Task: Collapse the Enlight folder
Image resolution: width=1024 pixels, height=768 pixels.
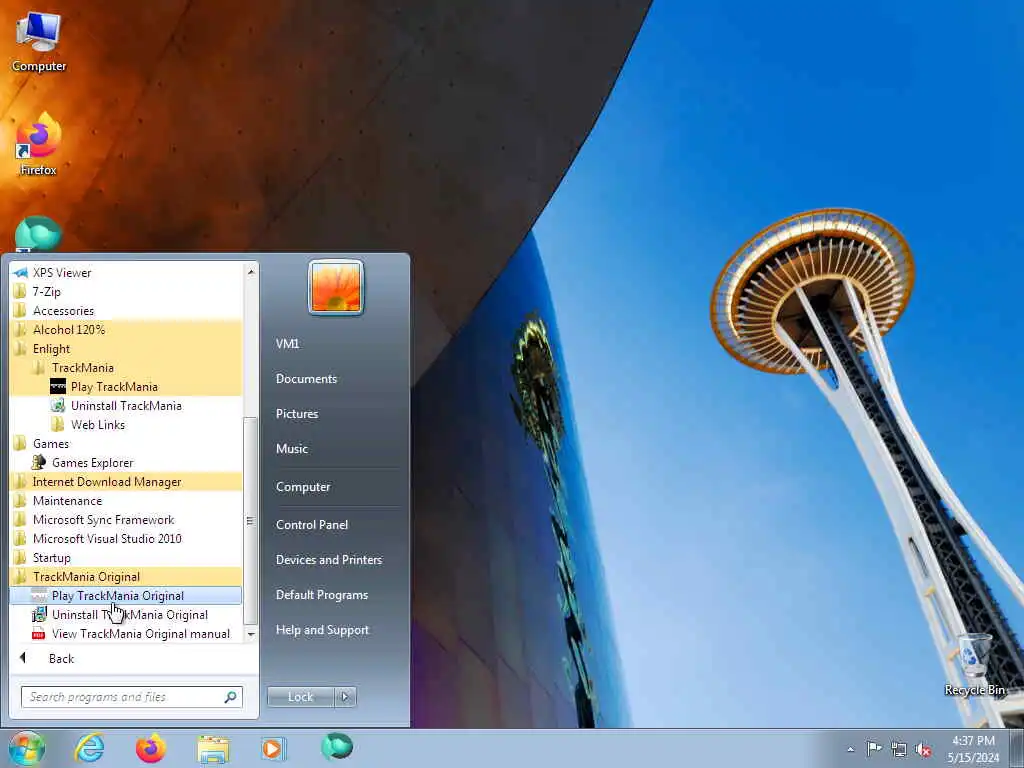Action: click(x=127, y=348)
